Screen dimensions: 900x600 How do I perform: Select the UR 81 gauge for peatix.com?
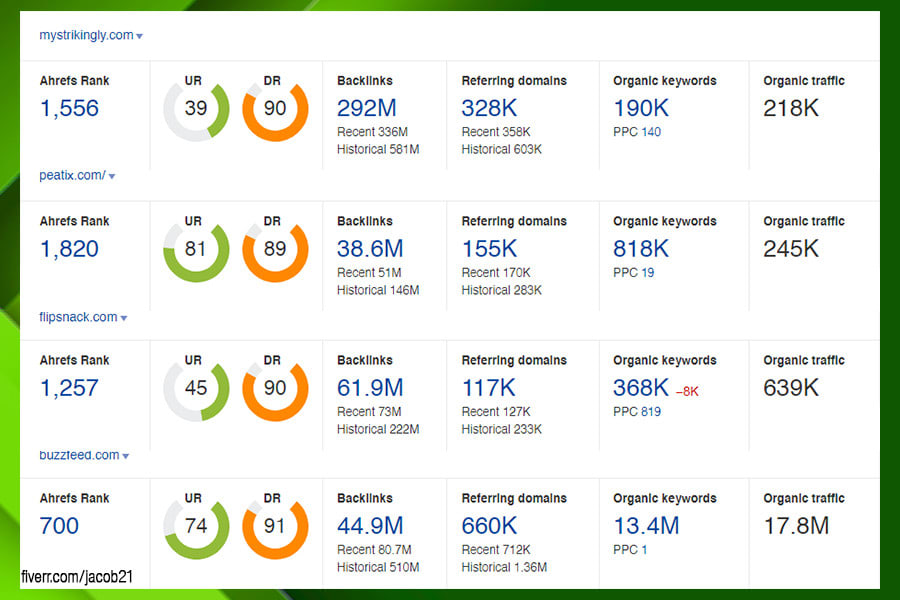click(194, 248)
